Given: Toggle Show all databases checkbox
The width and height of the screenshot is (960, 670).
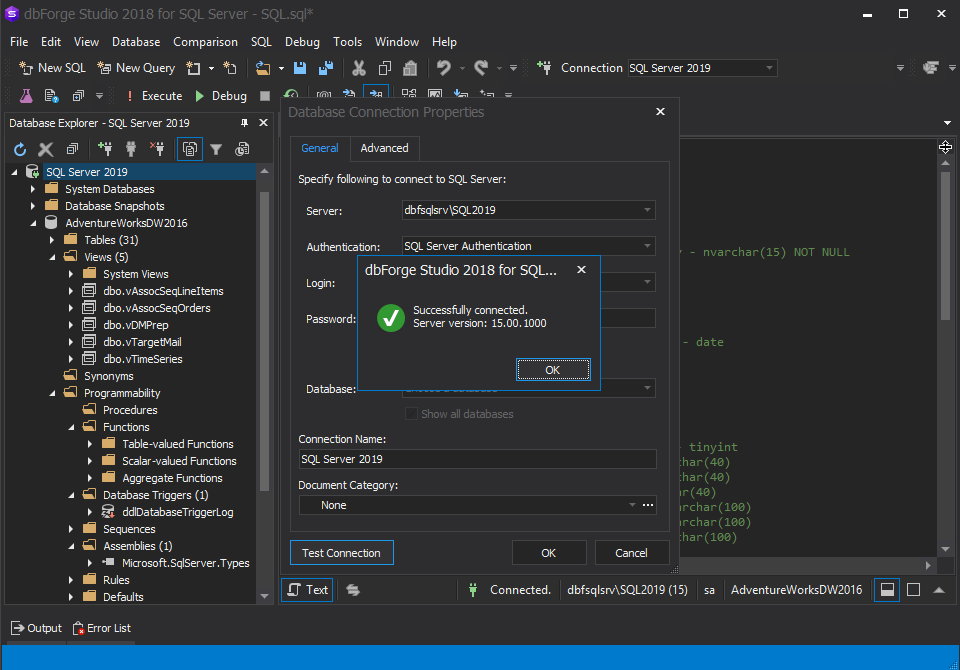Looking at the screenshot, I should 411,414.
